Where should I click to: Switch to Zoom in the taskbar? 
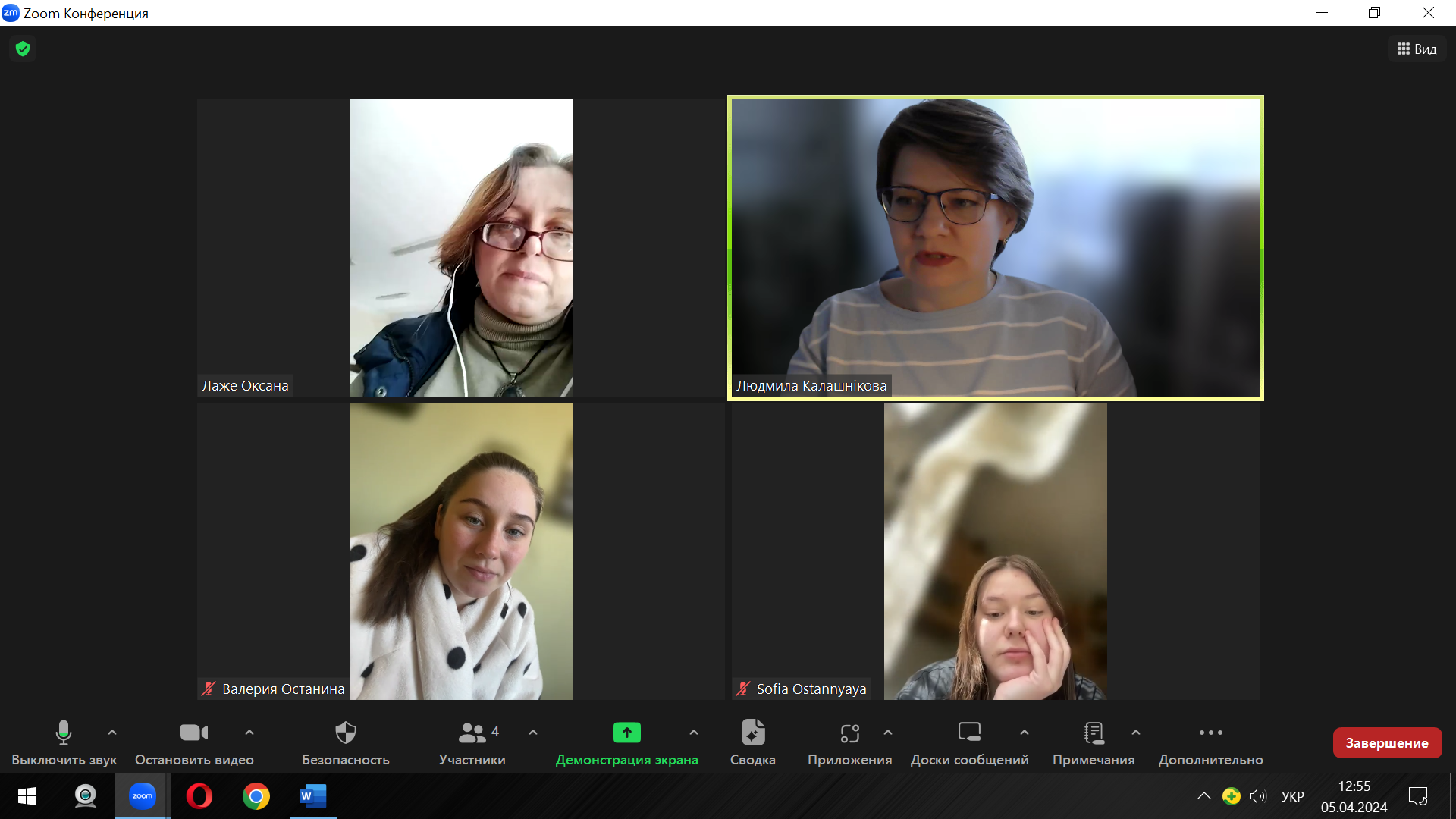click(143, 796)
